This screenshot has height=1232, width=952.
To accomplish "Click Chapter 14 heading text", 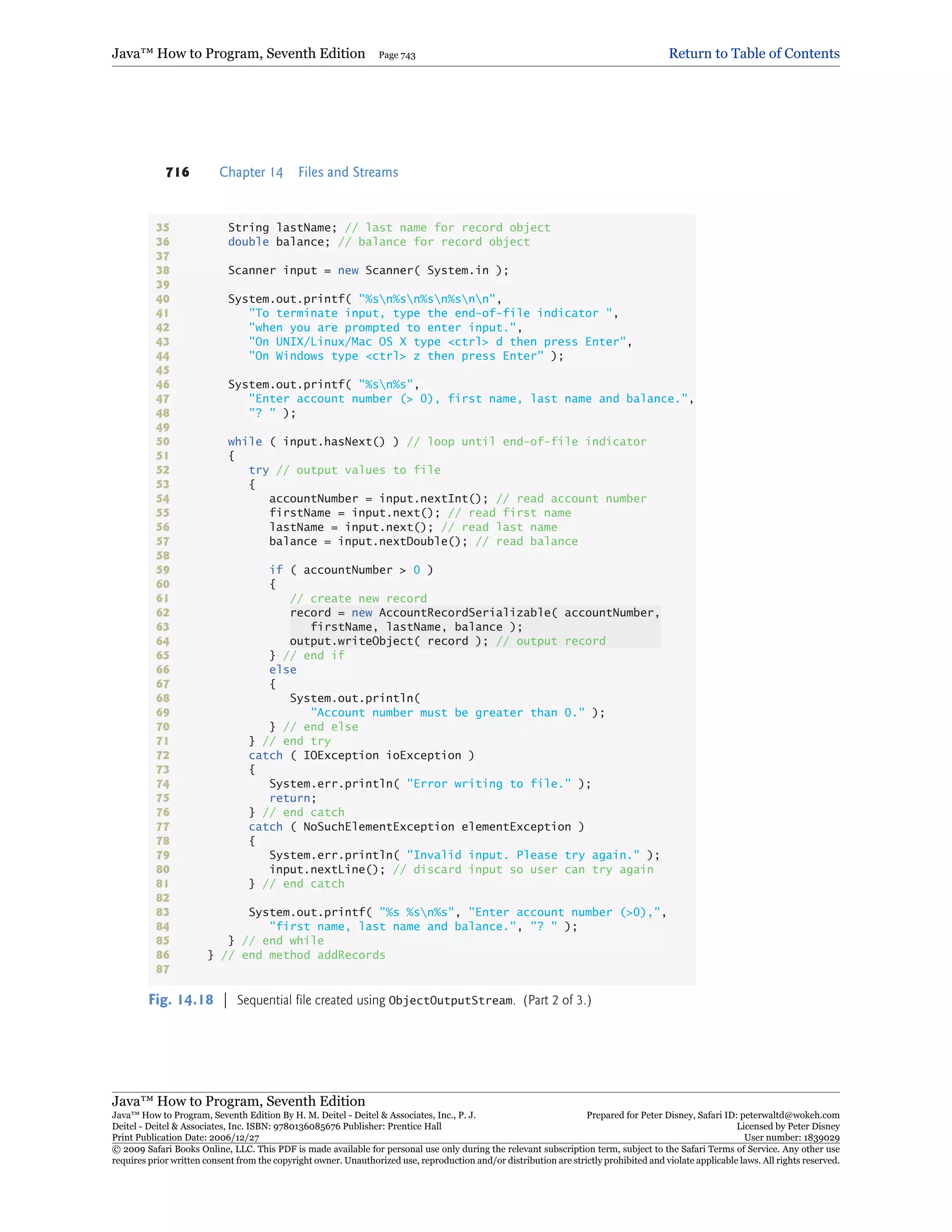I will (251, 172).
